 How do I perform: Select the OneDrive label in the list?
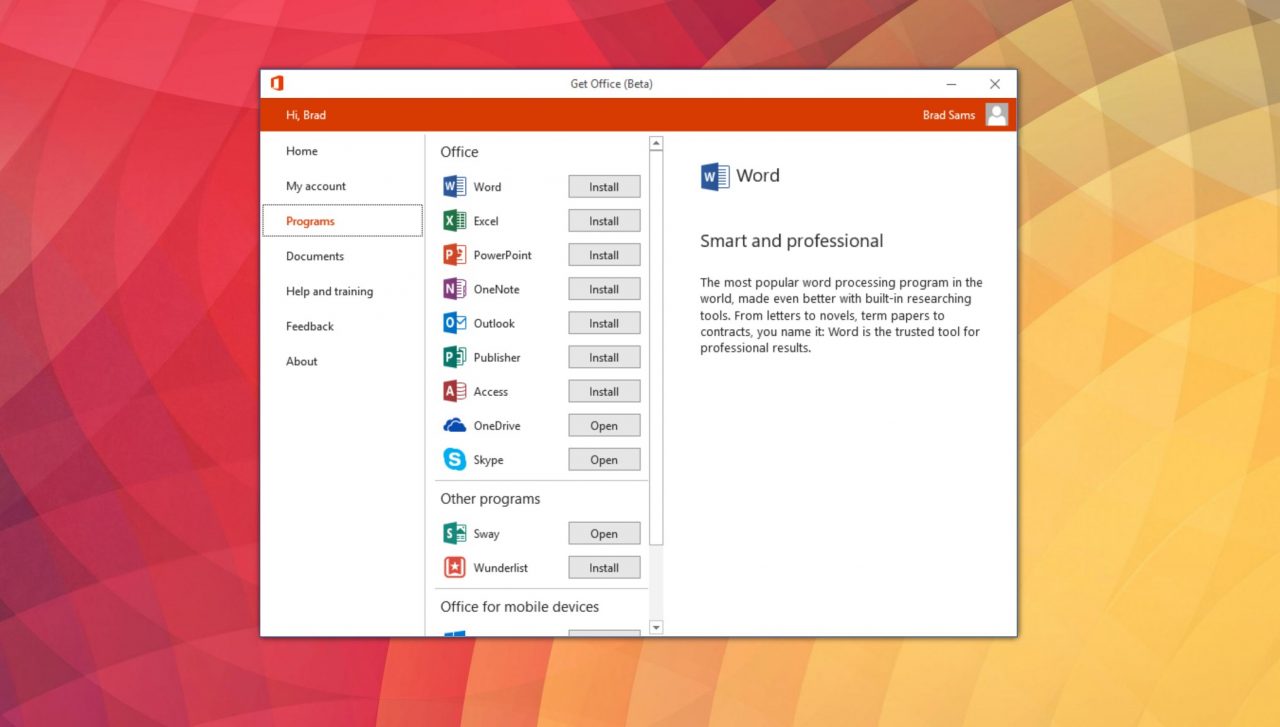point(497,425)
